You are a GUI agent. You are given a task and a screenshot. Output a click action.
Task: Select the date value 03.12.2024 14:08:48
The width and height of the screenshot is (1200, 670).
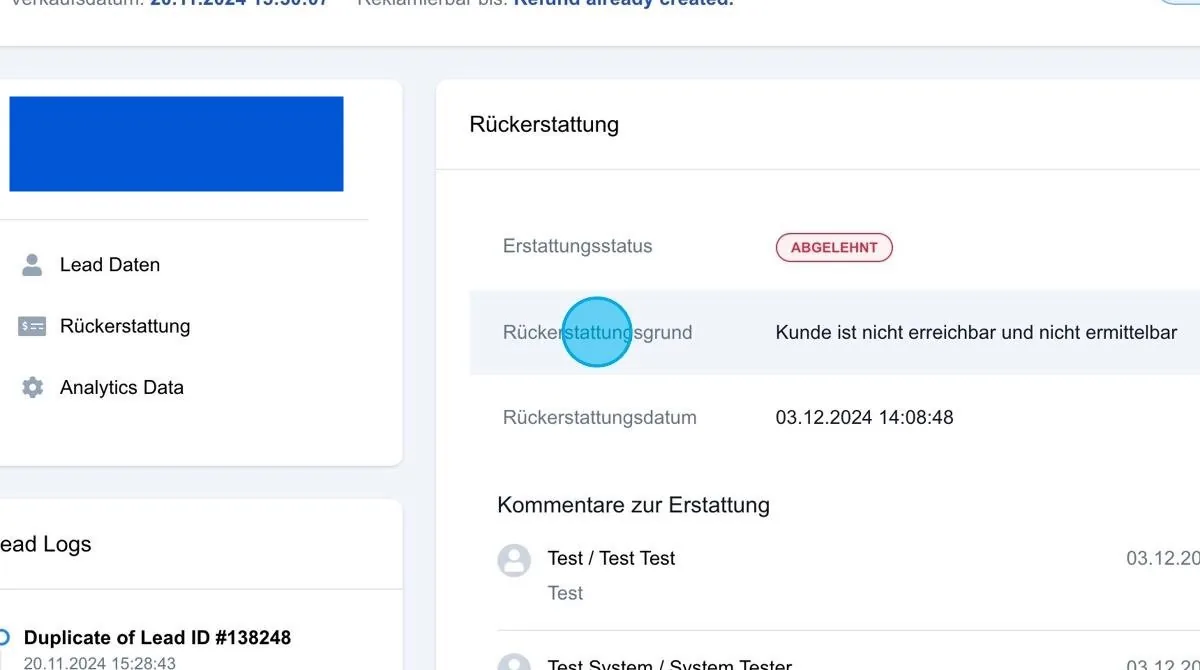(865, 417)
